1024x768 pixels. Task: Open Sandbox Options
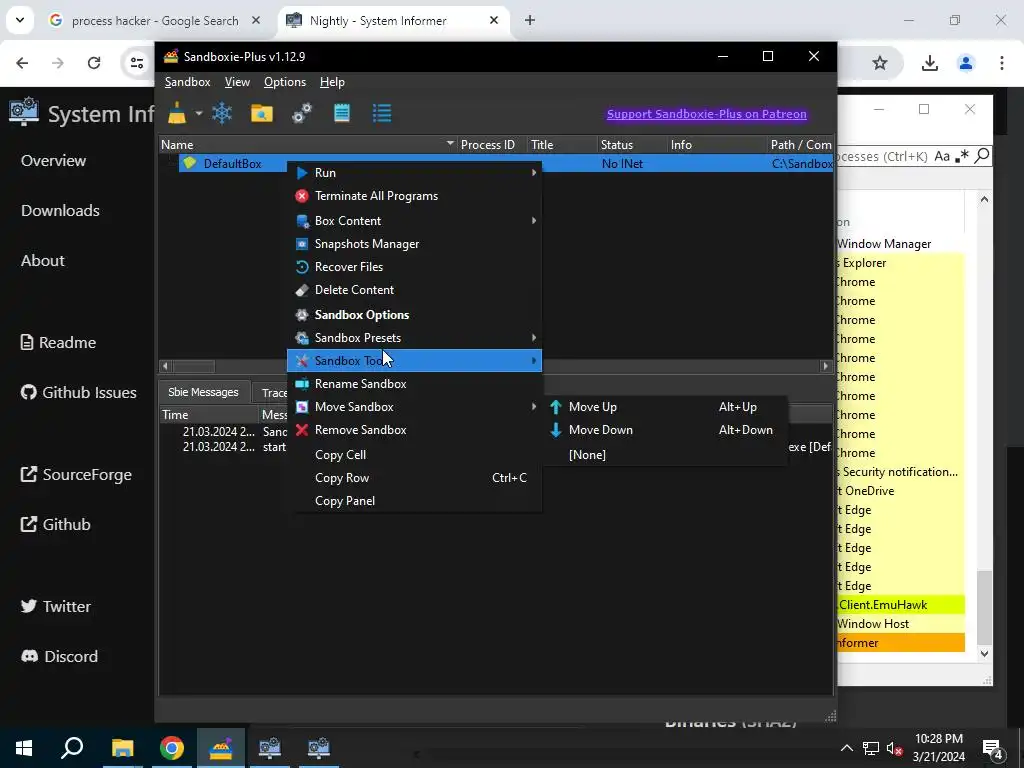(x=415, y=315)
